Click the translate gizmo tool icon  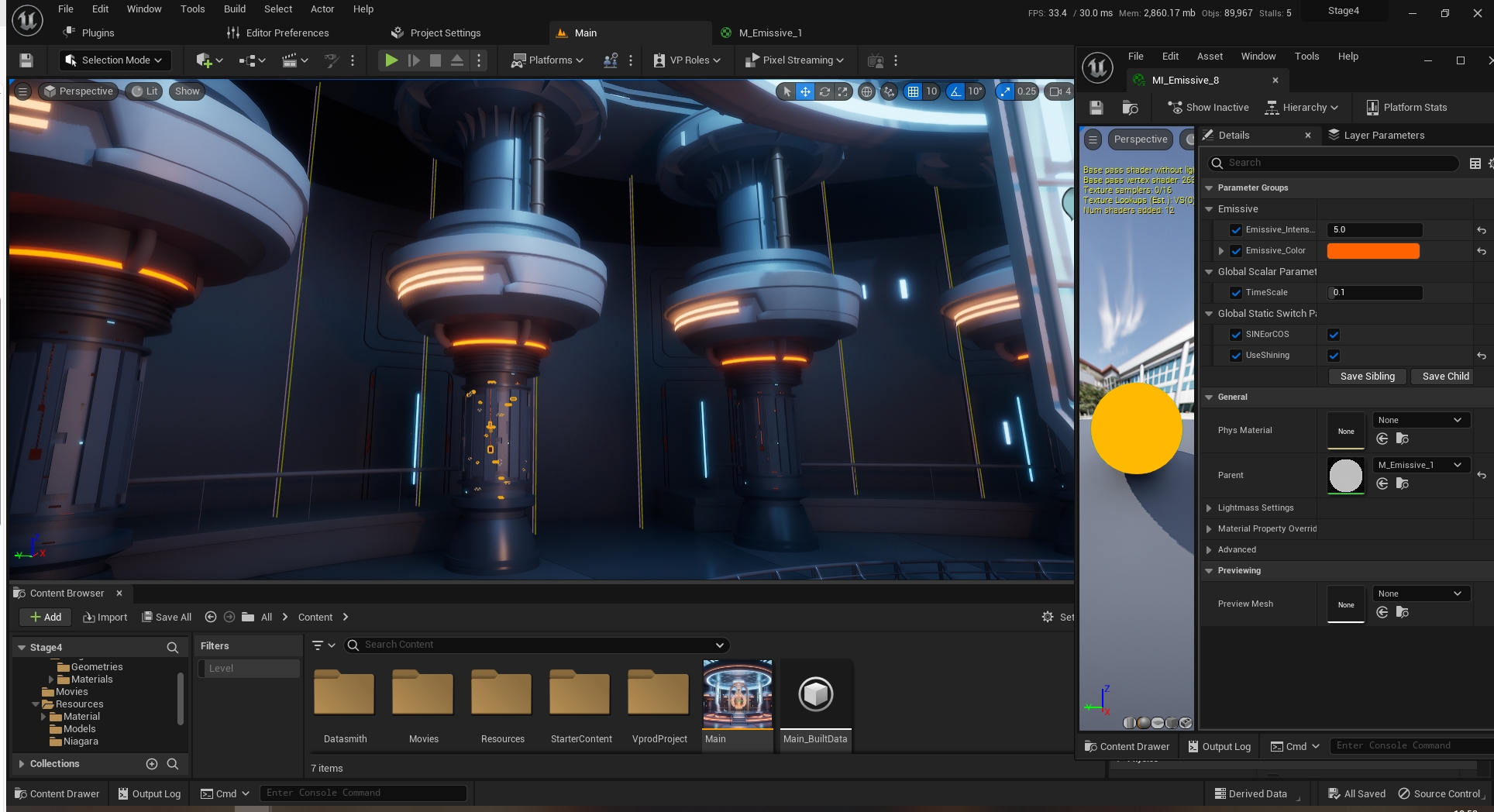click(x=806, y=91)
